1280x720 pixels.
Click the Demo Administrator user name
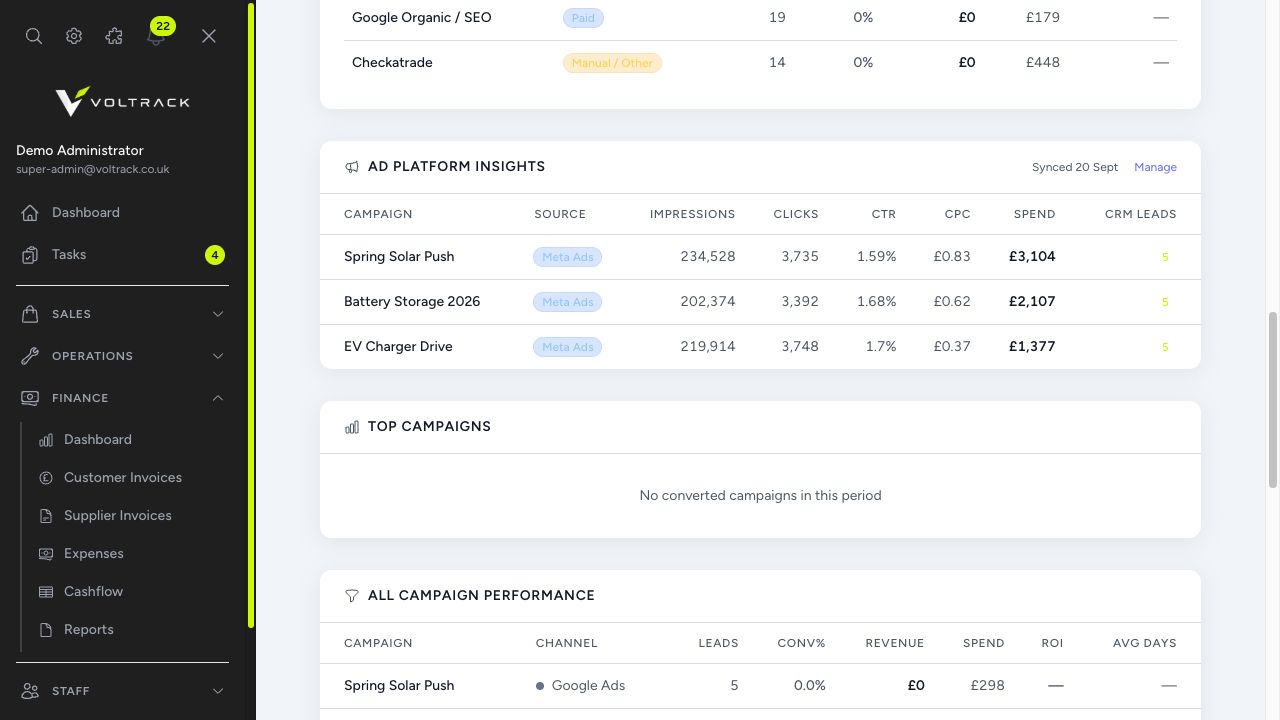point(80,150)
